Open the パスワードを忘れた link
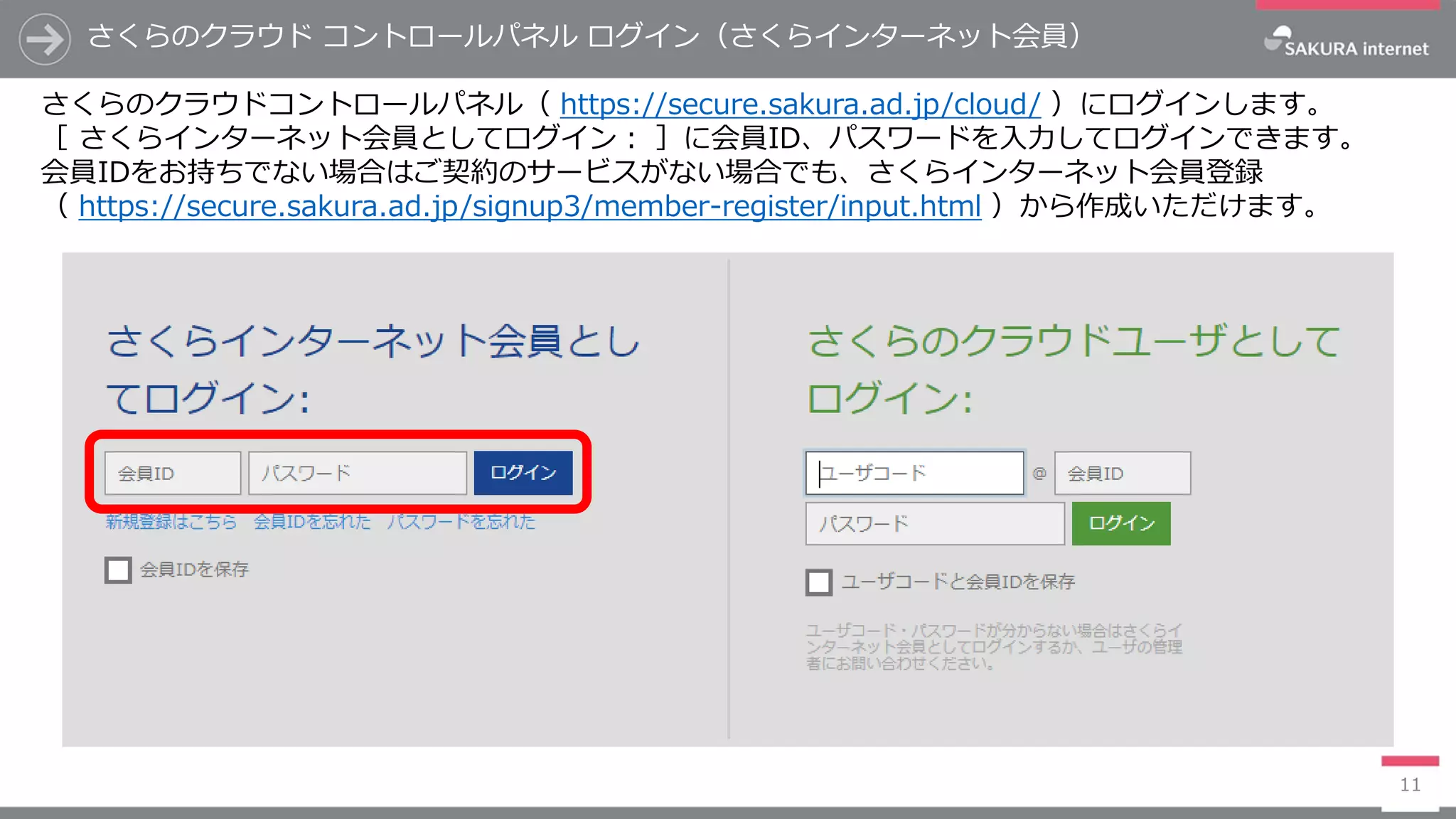The image size is (1456, 819). click(461, 522)
